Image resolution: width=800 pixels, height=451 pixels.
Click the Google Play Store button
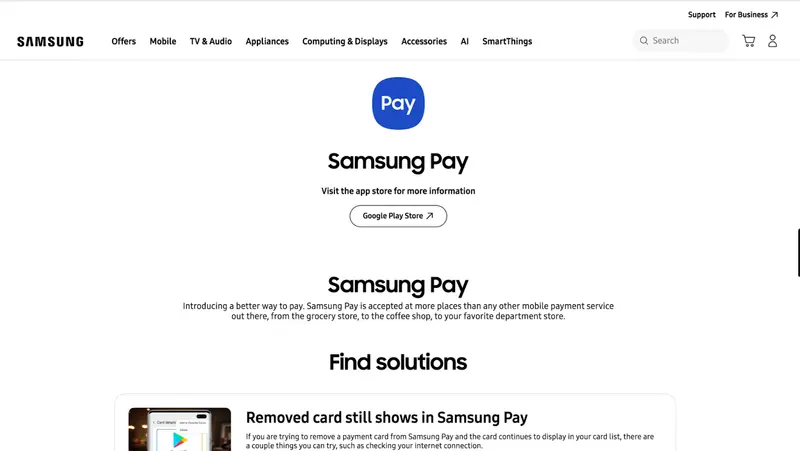[x=398, y=216]
